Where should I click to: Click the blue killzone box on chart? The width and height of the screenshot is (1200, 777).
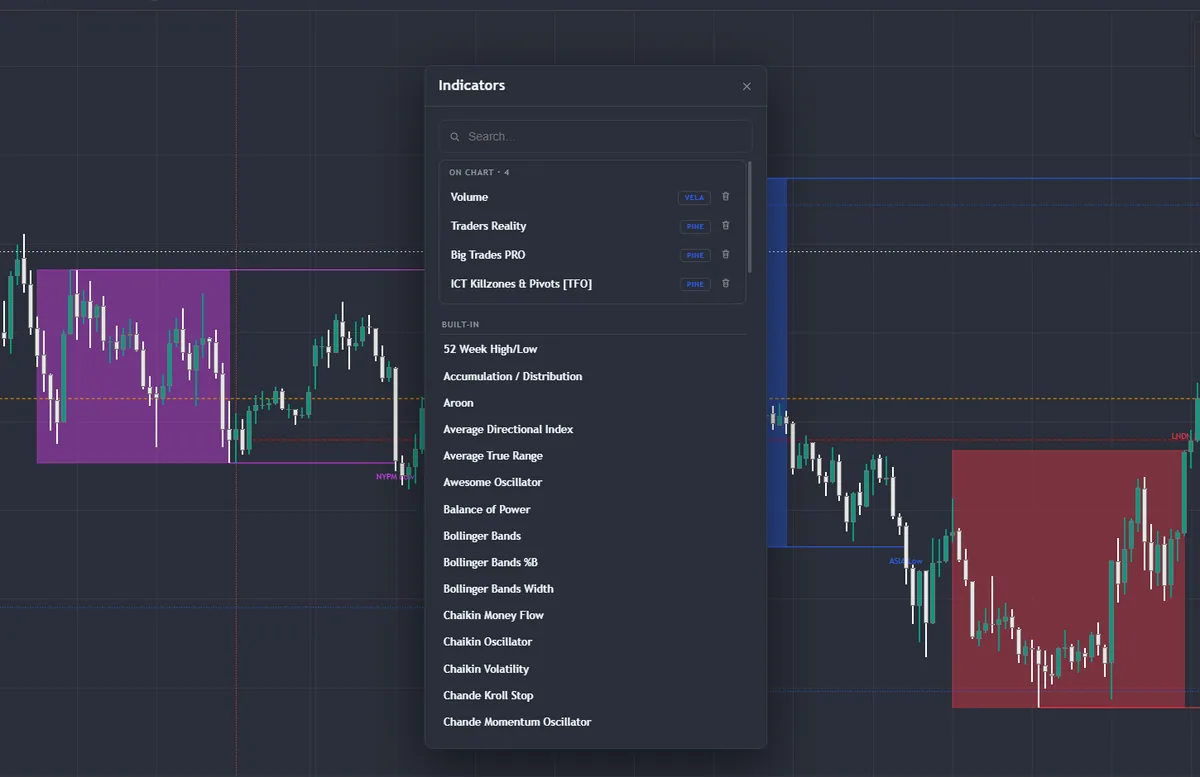click(777, 362)
